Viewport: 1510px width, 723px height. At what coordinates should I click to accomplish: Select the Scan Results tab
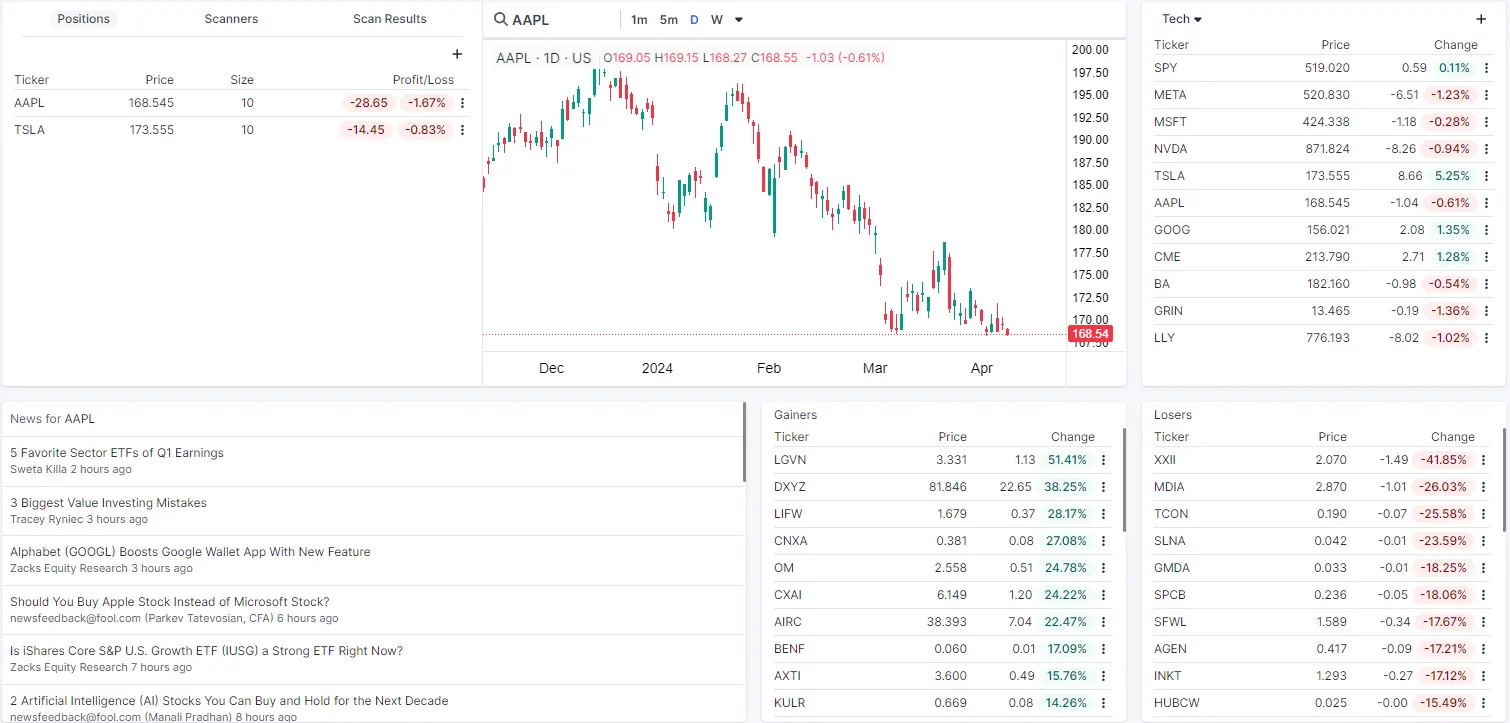389,18
